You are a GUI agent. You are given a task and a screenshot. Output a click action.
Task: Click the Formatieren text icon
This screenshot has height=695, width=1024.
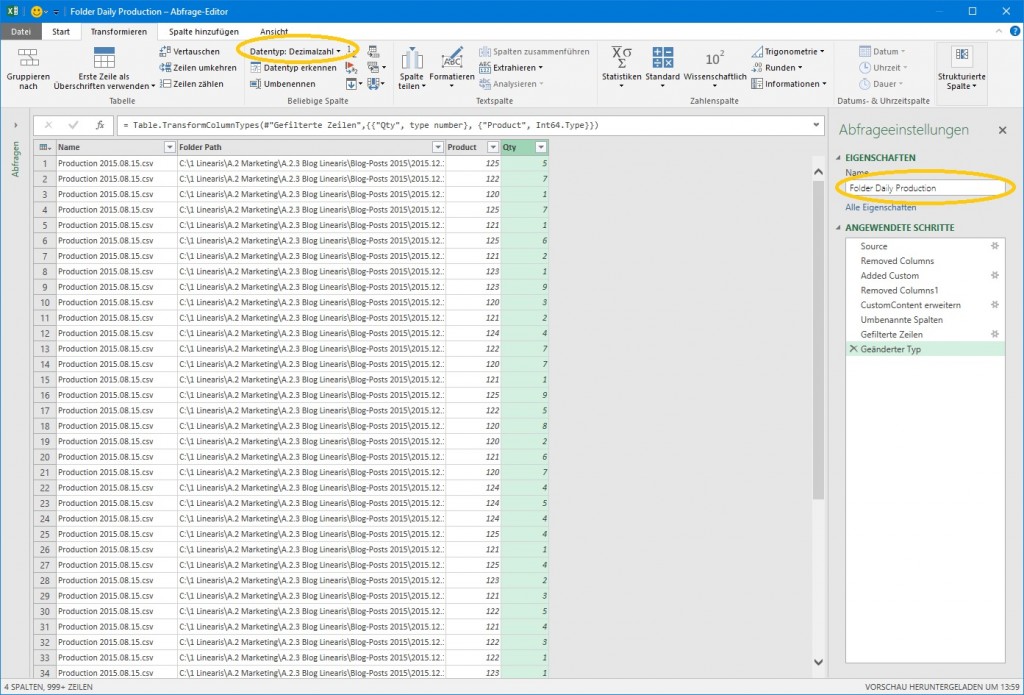tap(452, 60)
